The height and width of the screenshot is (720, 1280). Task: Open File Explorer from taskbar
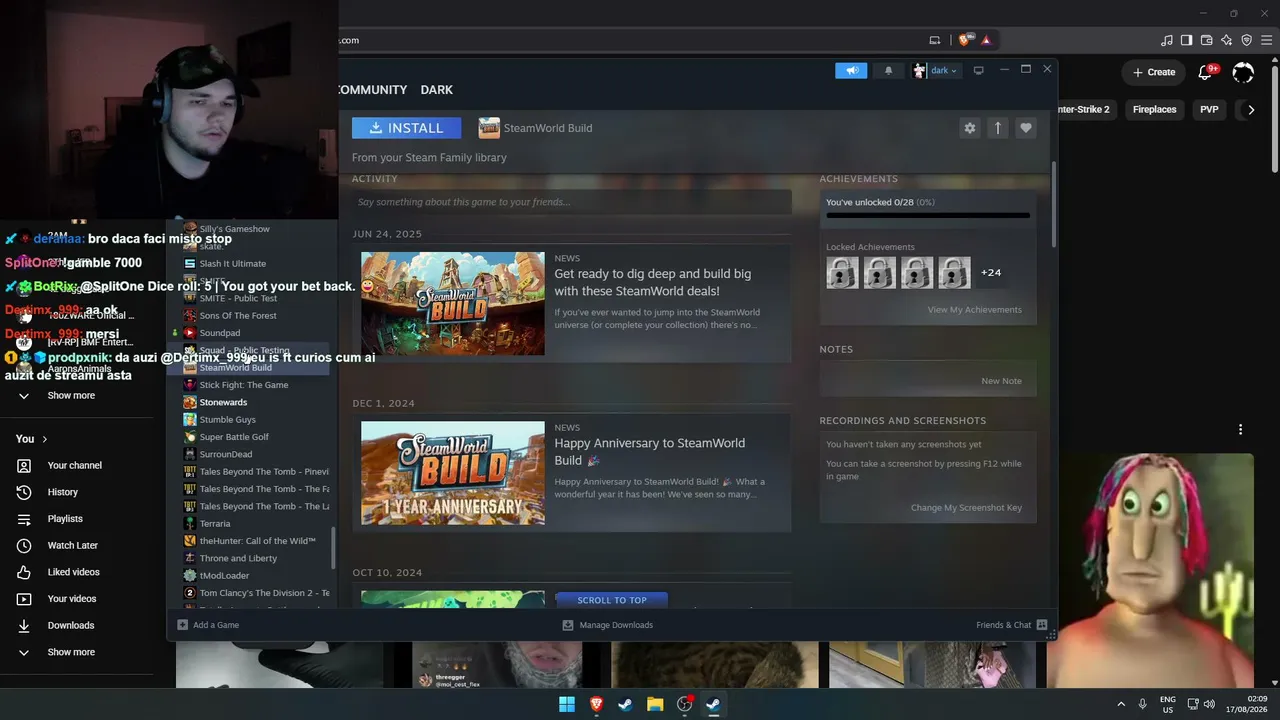coord(655,704)
